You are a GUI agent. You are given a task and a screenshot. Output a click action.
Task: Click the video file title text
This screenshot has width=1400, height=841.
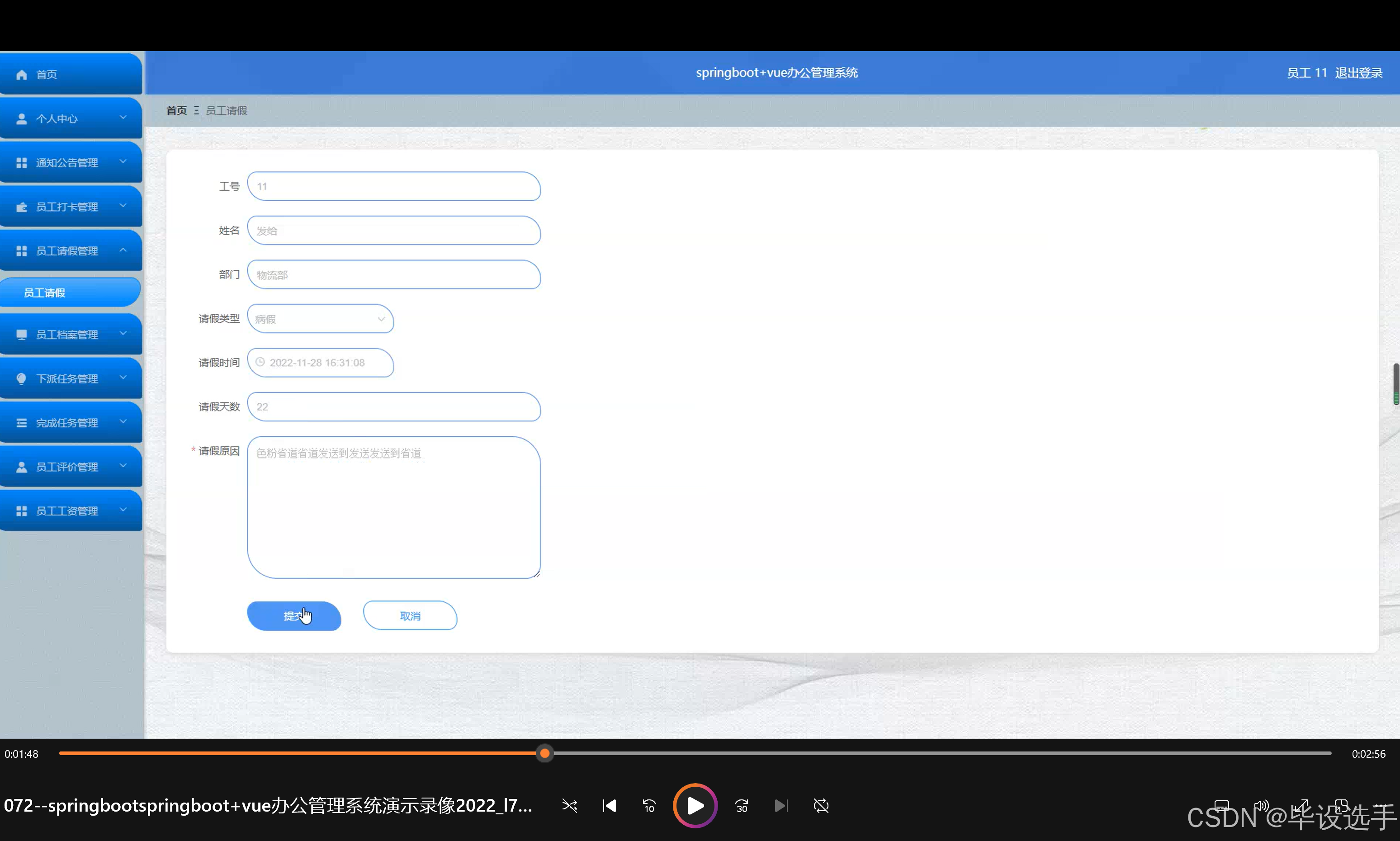268,805
